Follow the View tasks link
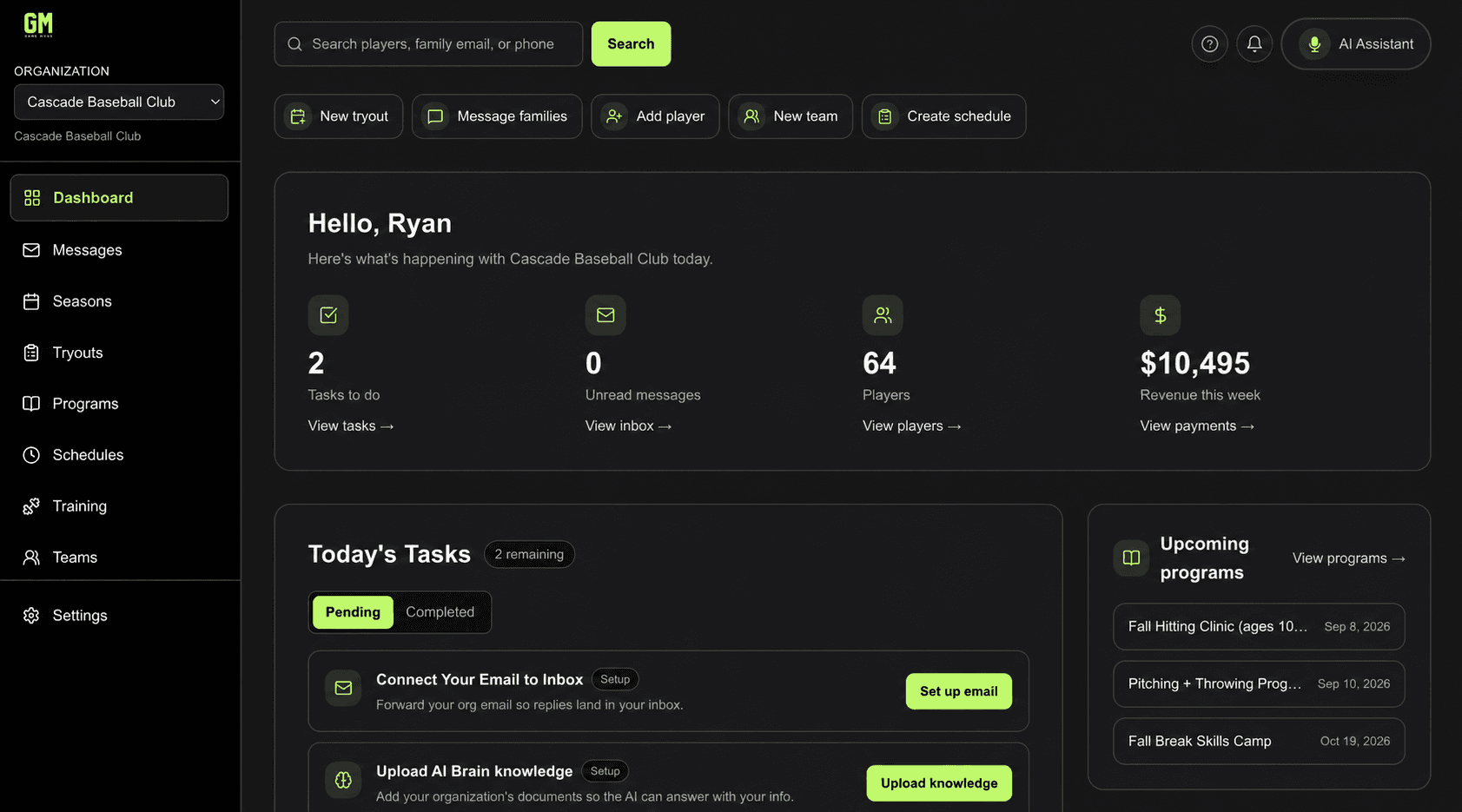This screenshot has height=812, width=1462. click(351, 426)
